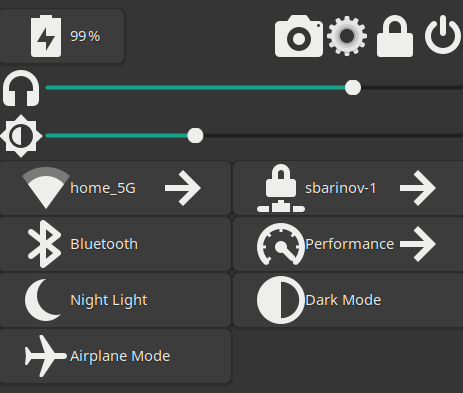
Task: Expand the sbarinov-1 VPN arrow
Action: (x=418, y=188)
